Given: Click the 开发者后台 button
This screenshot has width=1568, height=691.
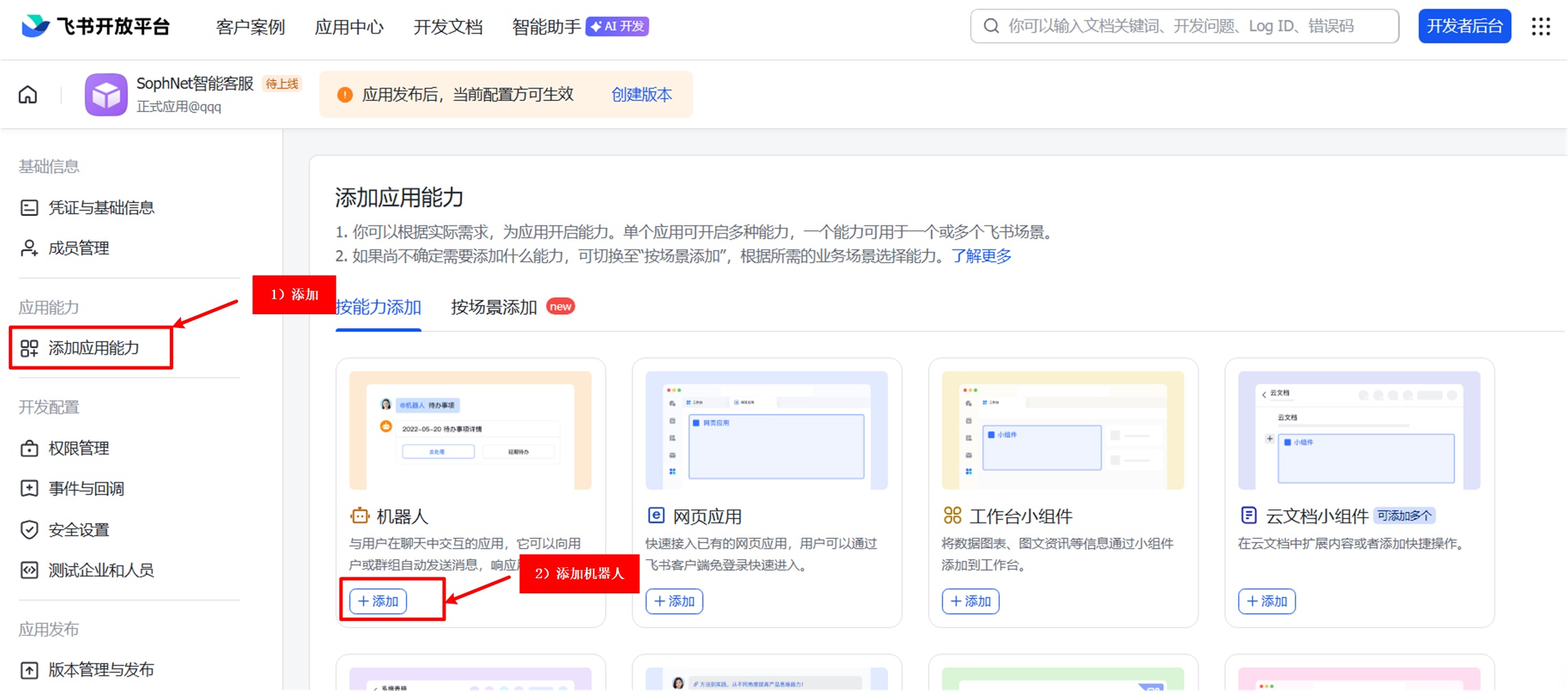Looking at the screenshot, I should (x=1464, y=26).
